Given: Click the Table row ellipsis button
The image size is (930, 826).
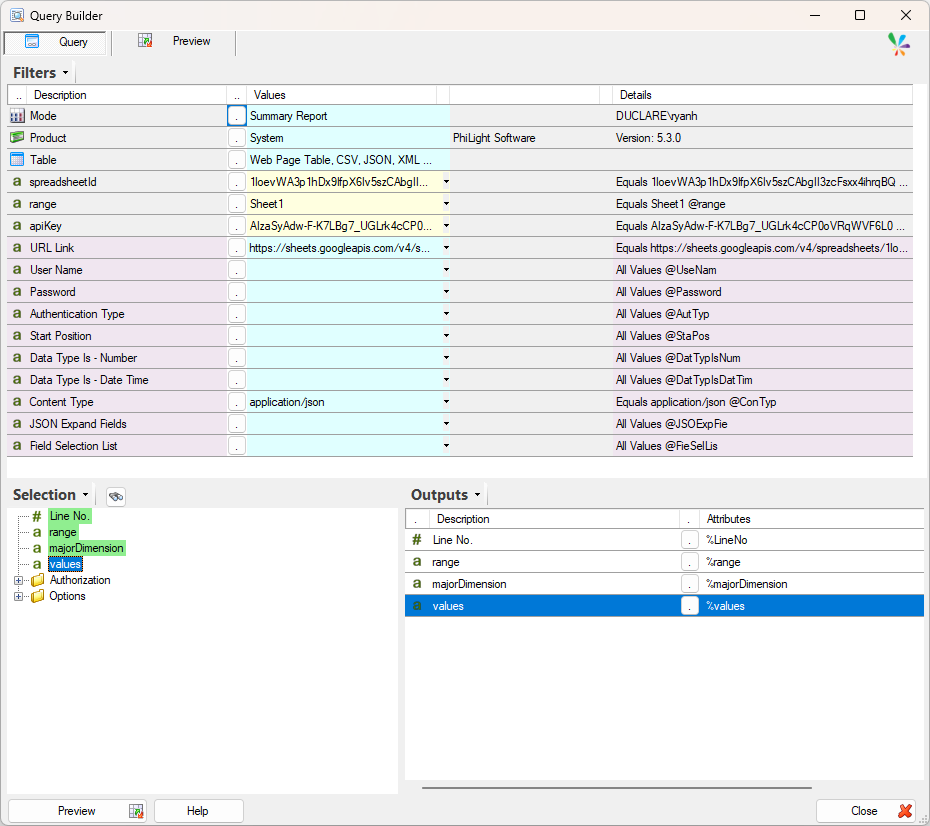Looking at the screenshot, I should [x=237, y=160].
